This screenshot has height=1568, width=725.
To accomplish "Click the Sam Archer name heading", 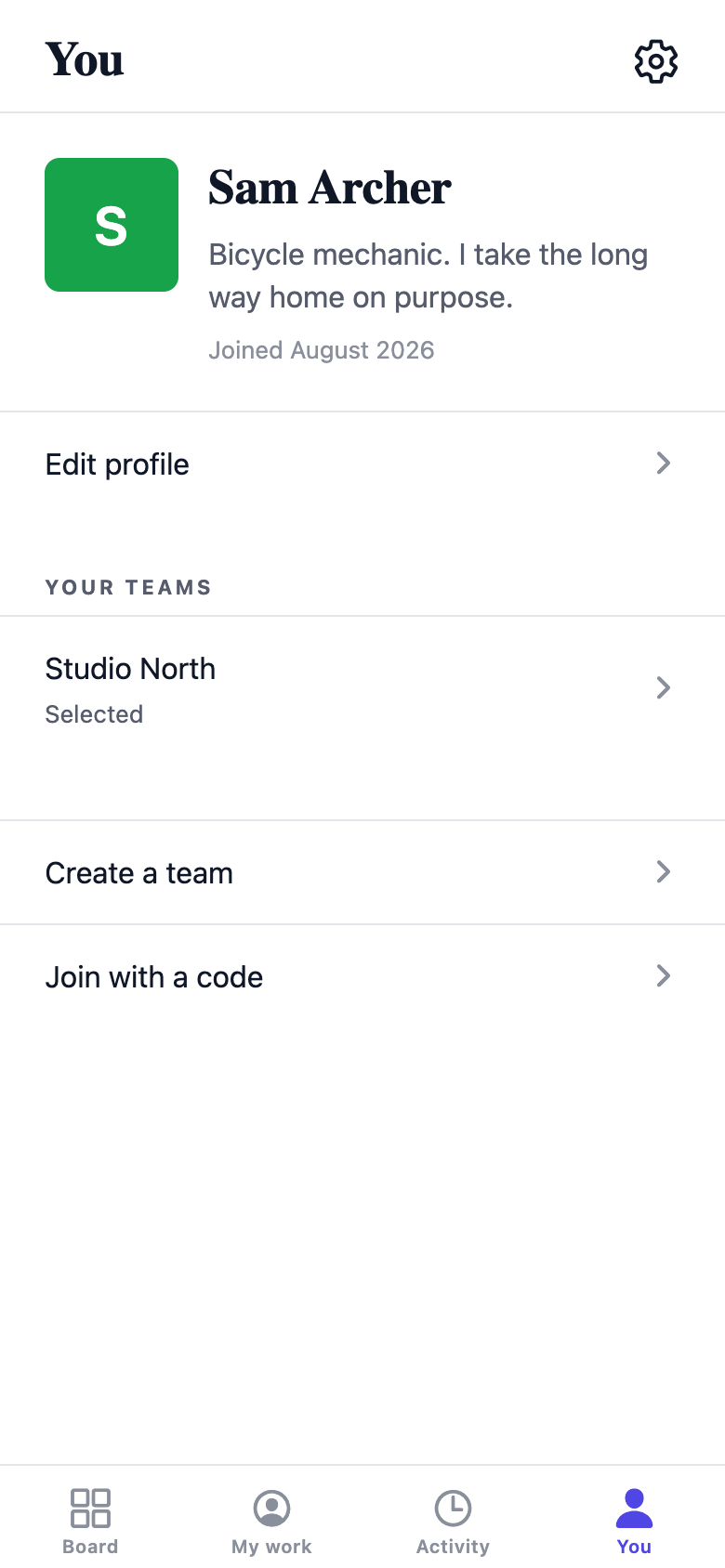I will (330, 188).
